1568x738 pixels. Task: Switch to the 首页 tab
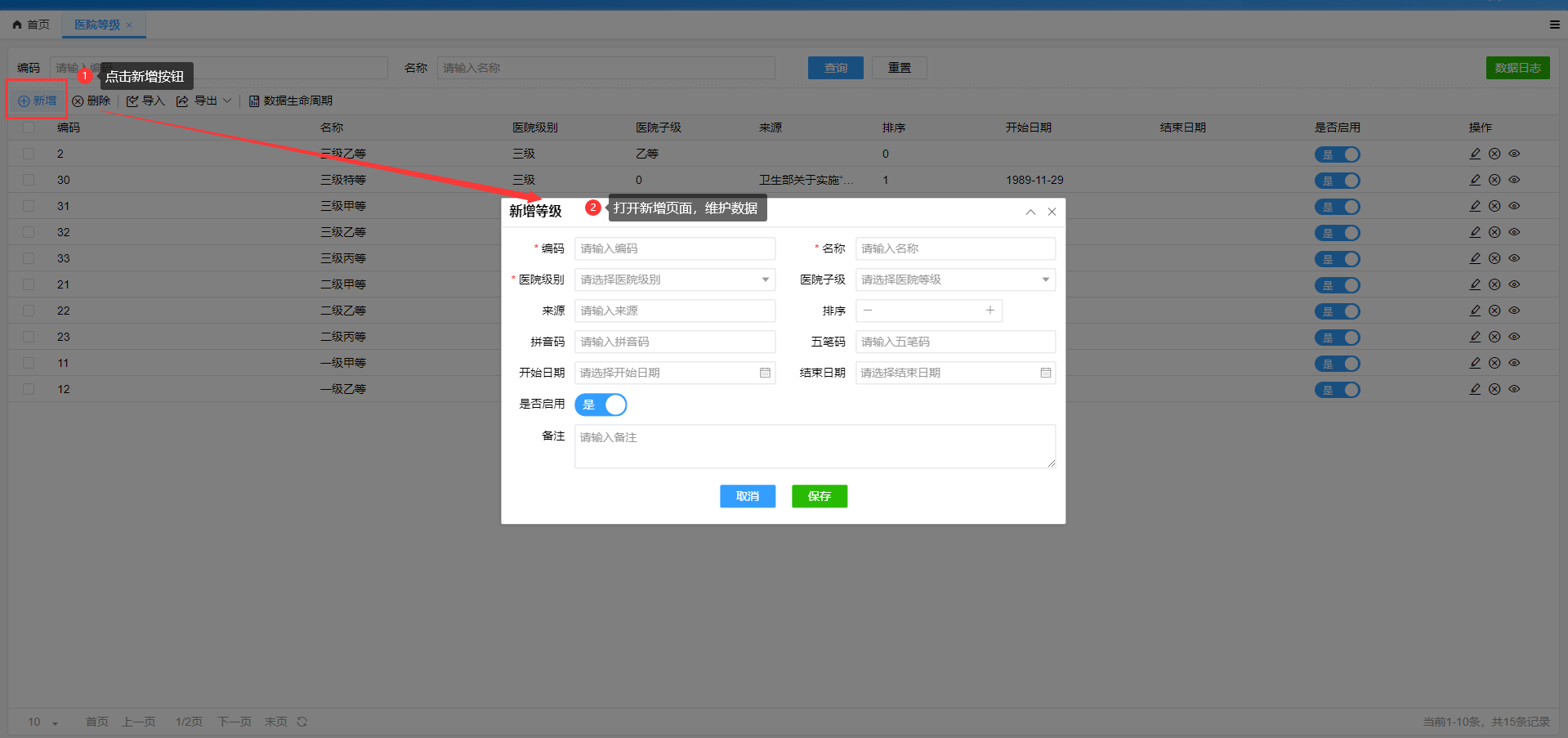[31, 25]
